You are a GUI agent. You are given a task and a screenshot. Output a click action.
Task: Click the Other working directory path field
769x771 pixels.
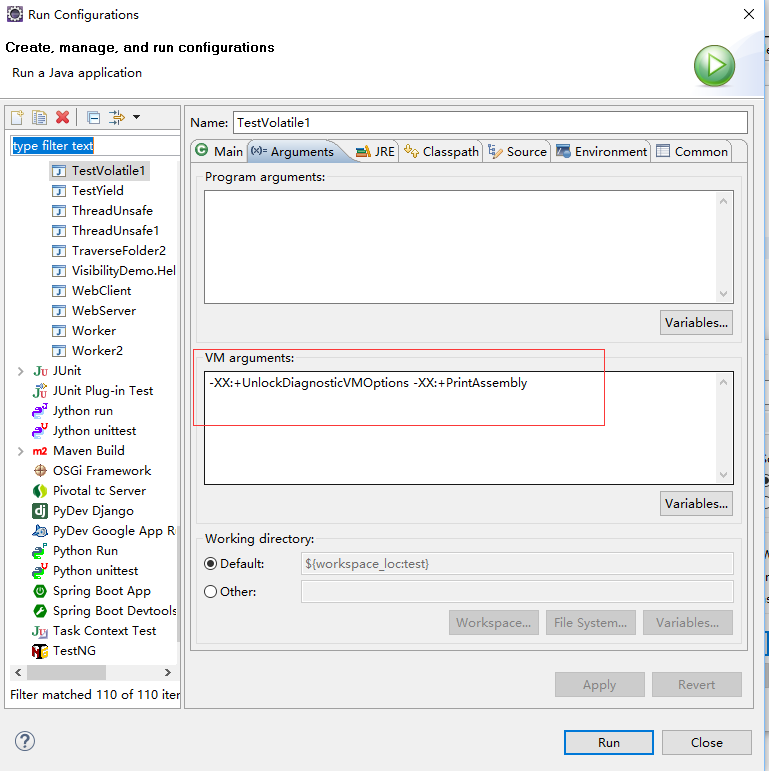[517, 592]
